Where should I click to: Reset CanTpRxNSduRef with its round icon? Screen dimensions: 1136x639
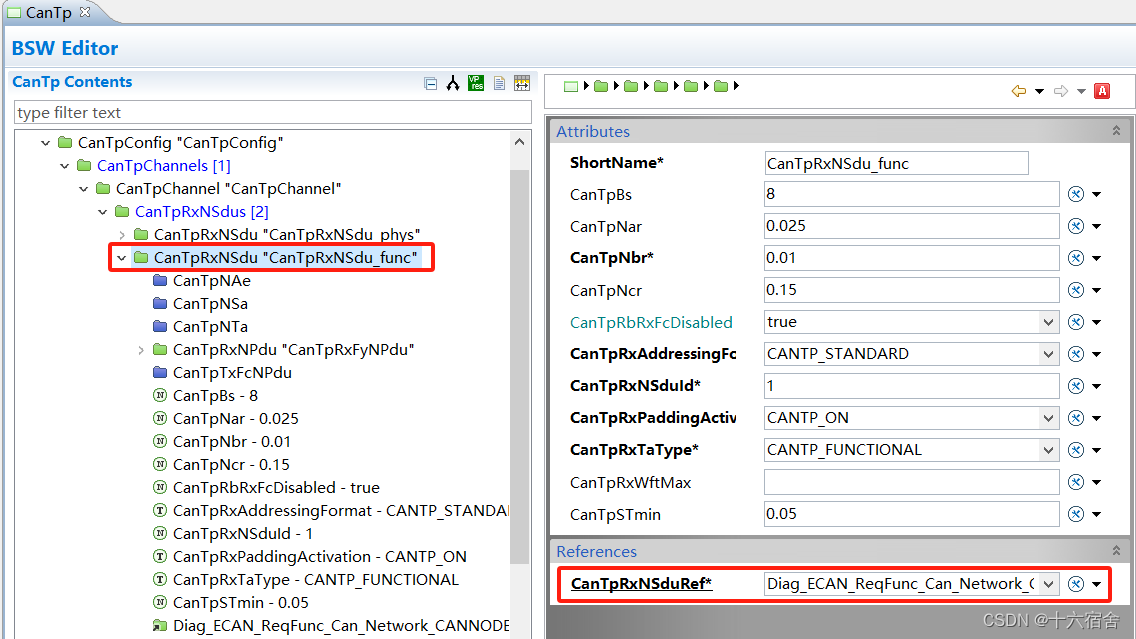pyautogui.click(x=1076, y=584)
